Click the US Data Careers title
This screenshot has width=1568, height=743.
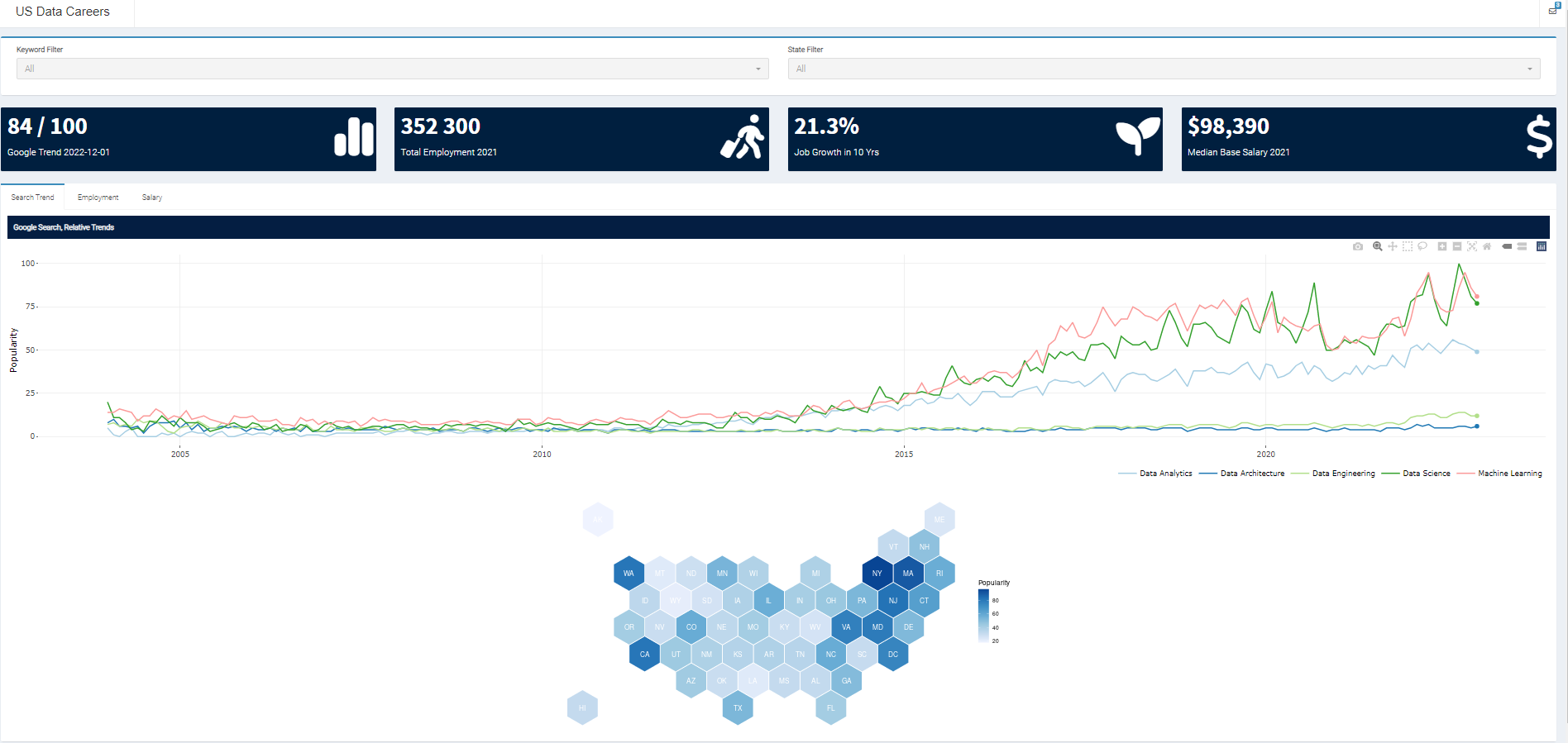[x=63, y=12]
